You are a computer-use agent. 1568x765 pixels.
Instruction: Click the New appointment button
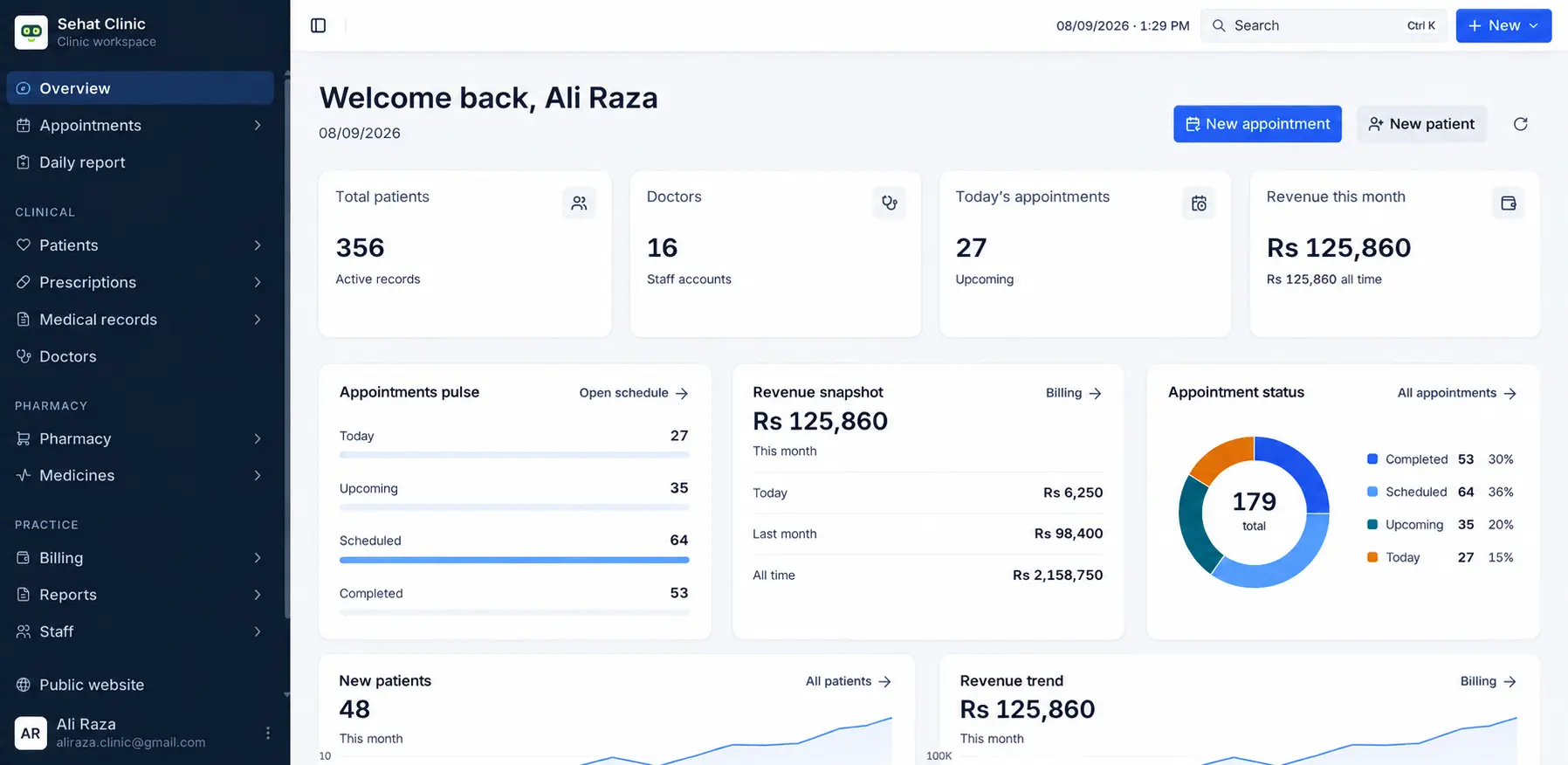pyautogui.click(x=1257, y=124)
